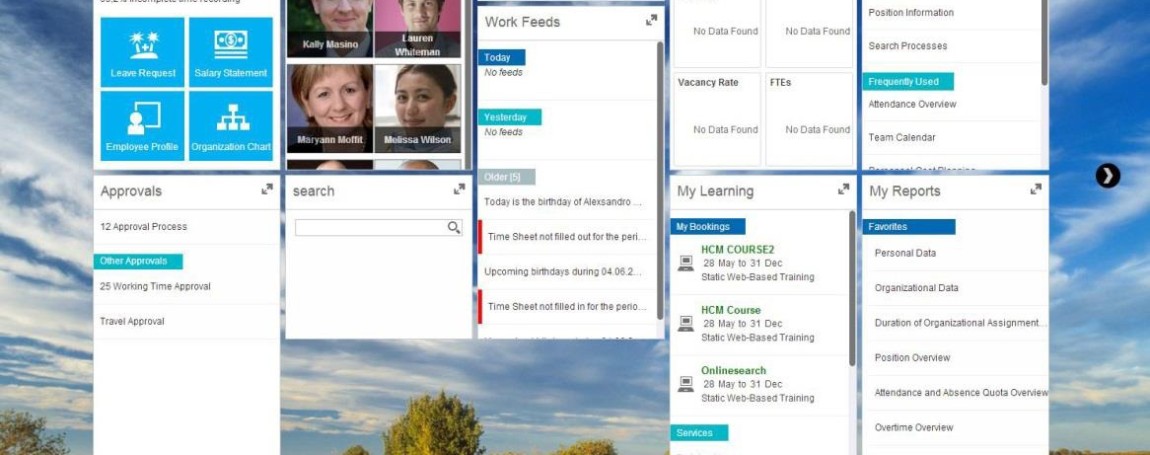Select Lauren Whiteman's photo

[418, 29]
